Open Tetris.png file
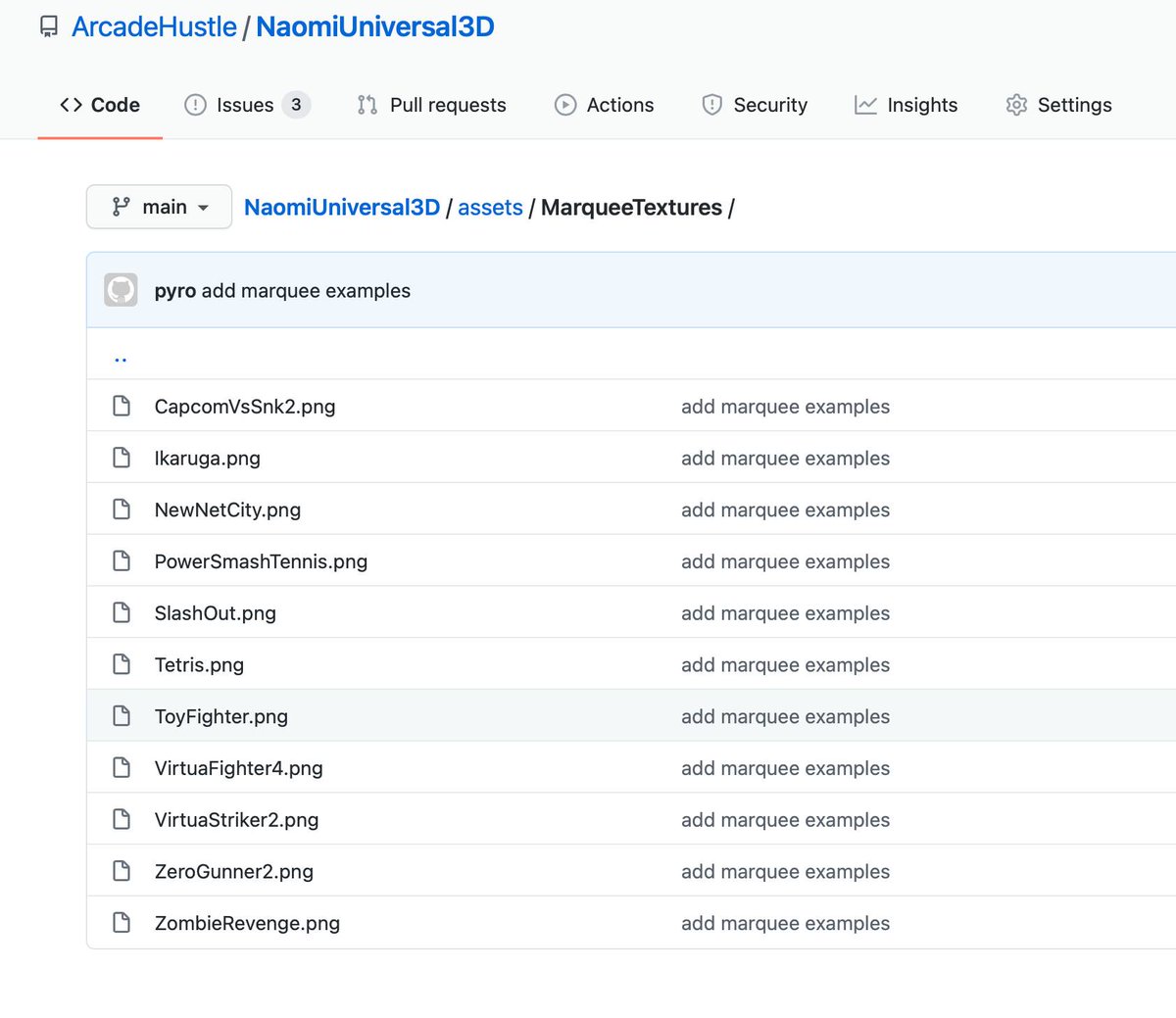 199,665
